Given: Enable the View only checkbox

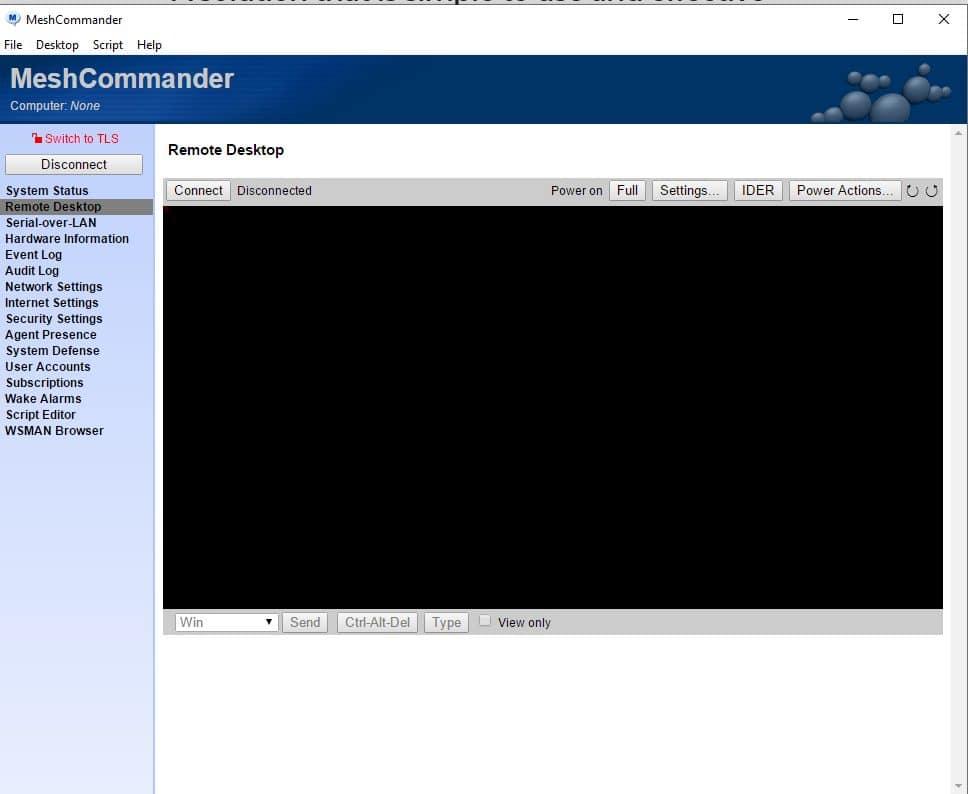Looking at the screenshot, I should pos(485,620).
